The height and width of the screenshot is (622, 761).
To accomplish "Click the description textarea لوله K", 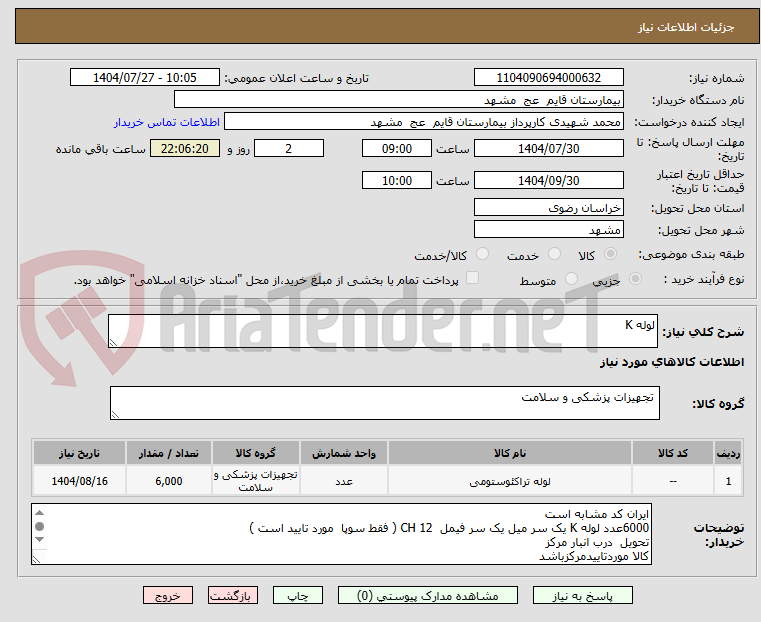I will [382, 331].
